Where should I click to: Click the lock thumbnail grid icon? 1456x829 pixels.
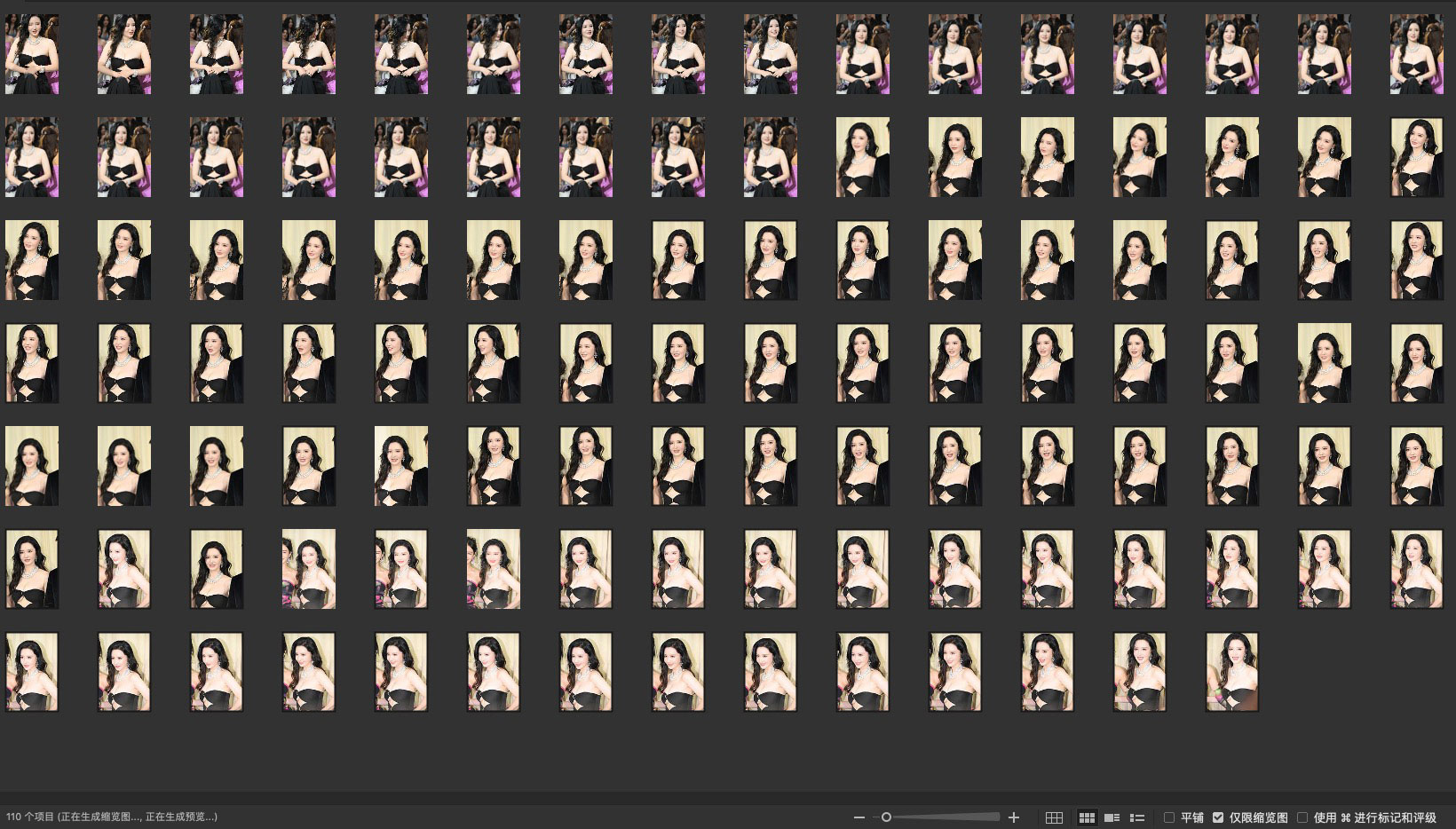pyautogui.click(x=1054, y=817)
